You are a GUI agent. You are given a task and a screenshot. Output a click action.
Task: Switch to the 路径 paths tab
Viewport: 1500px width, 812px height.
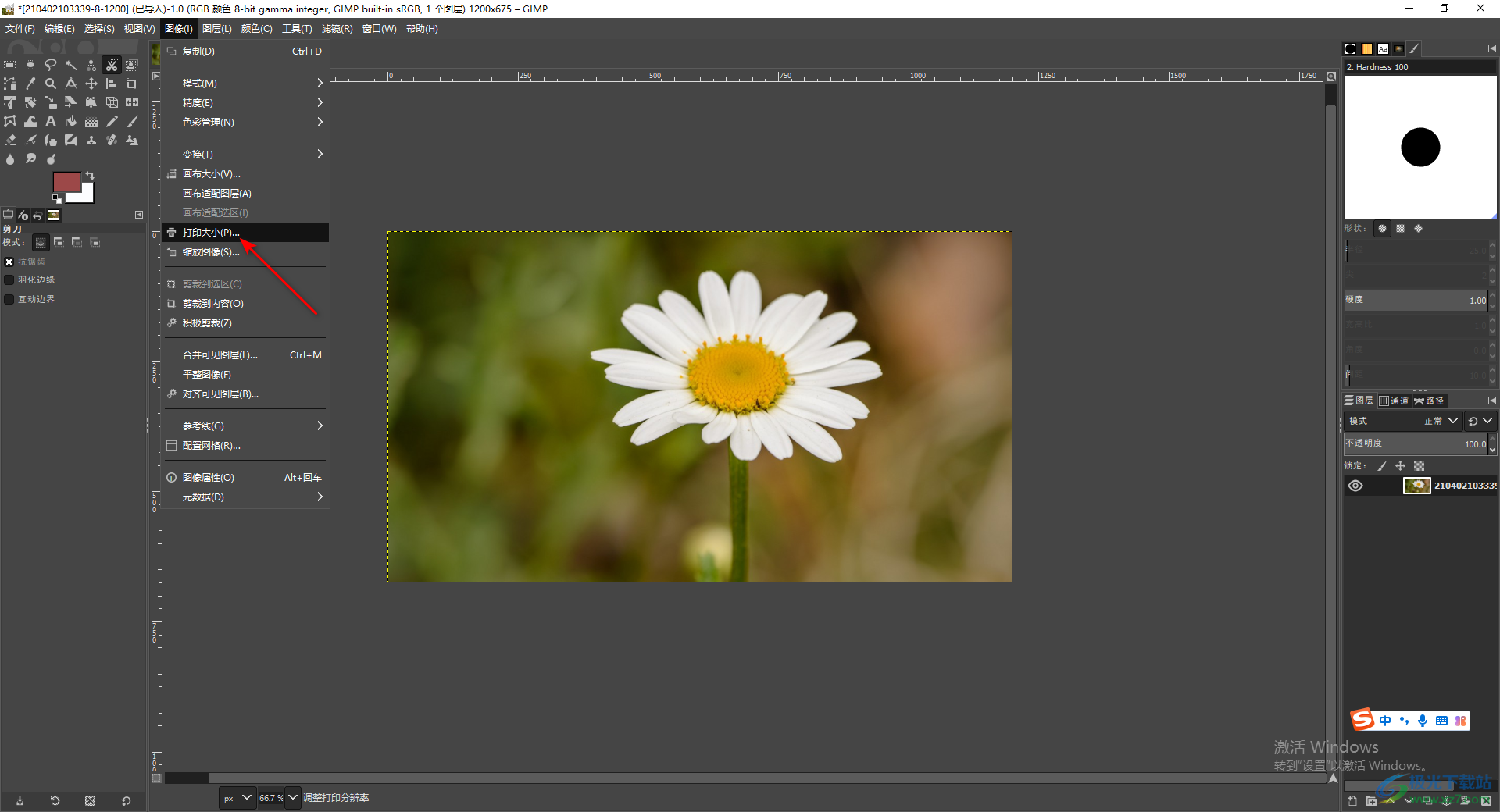(1430, 401)
